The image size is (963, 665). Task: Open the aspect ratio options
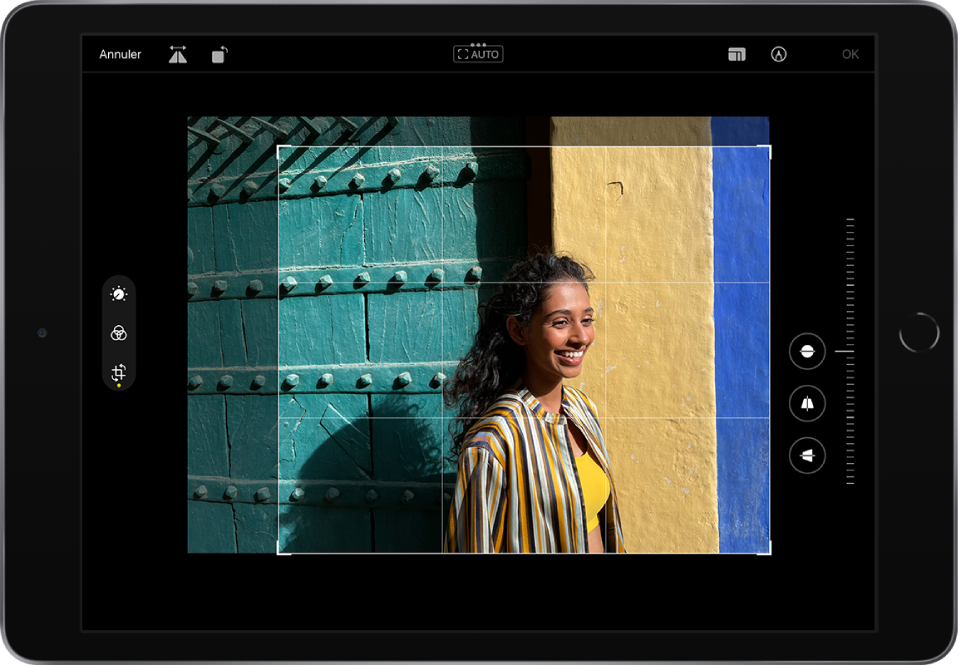tap(736, 55)
